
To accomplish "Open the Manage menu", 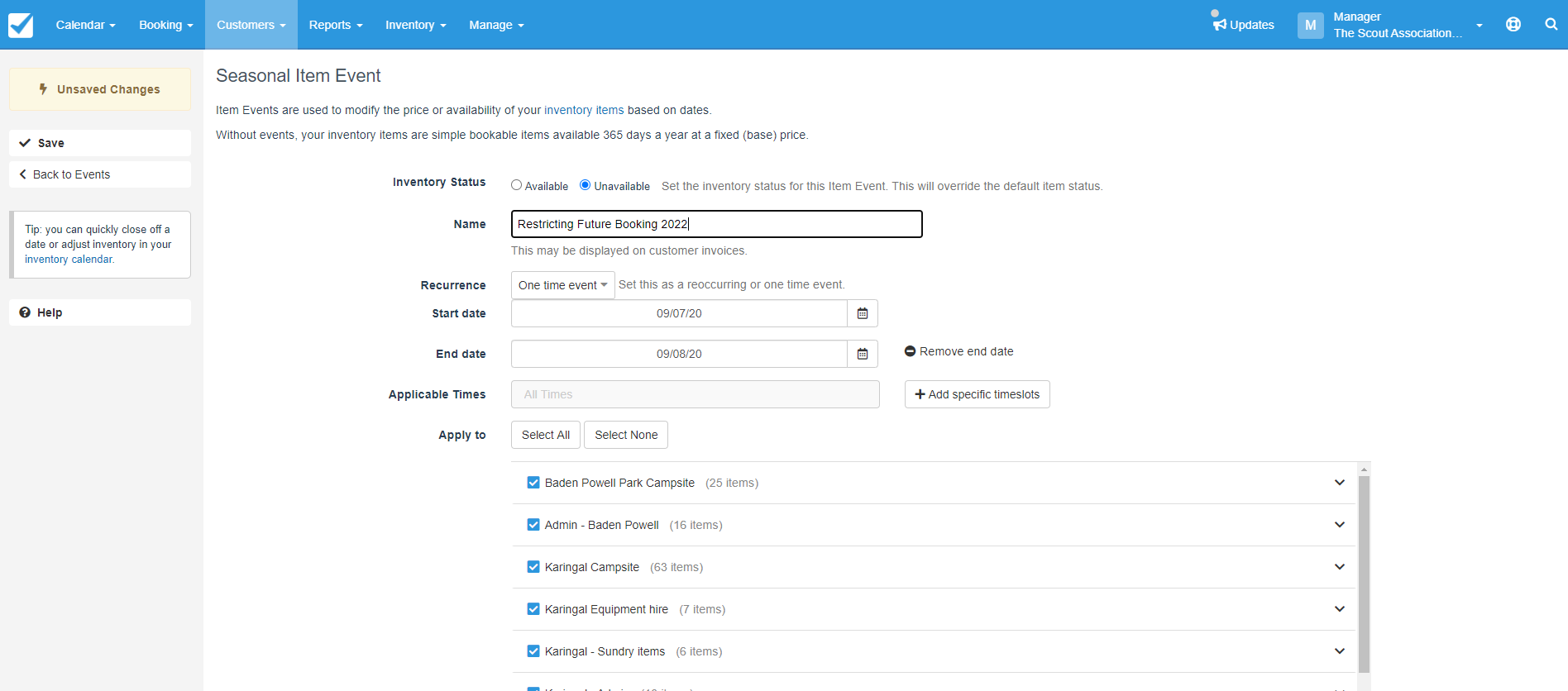I will point(496,25).
